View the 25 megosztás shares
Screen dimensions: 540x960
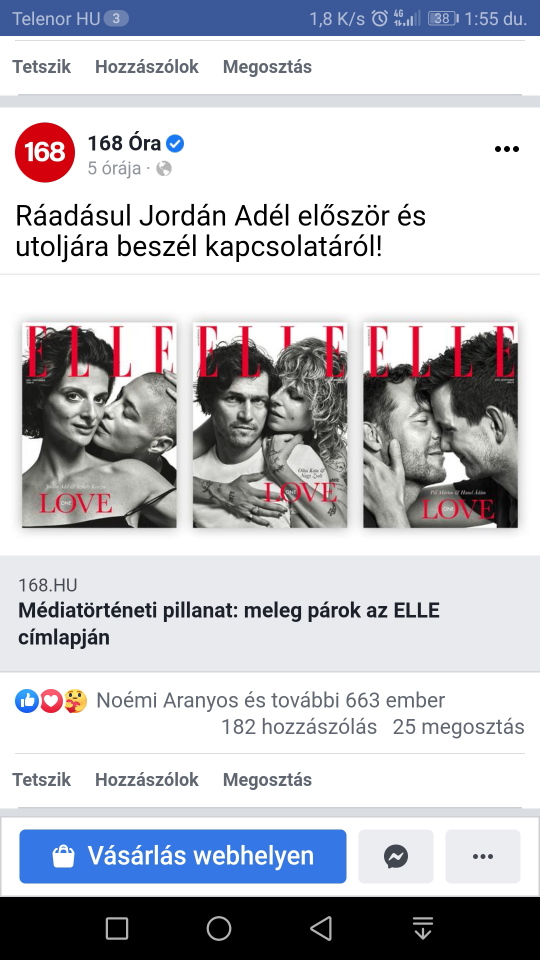pos(459,727)
